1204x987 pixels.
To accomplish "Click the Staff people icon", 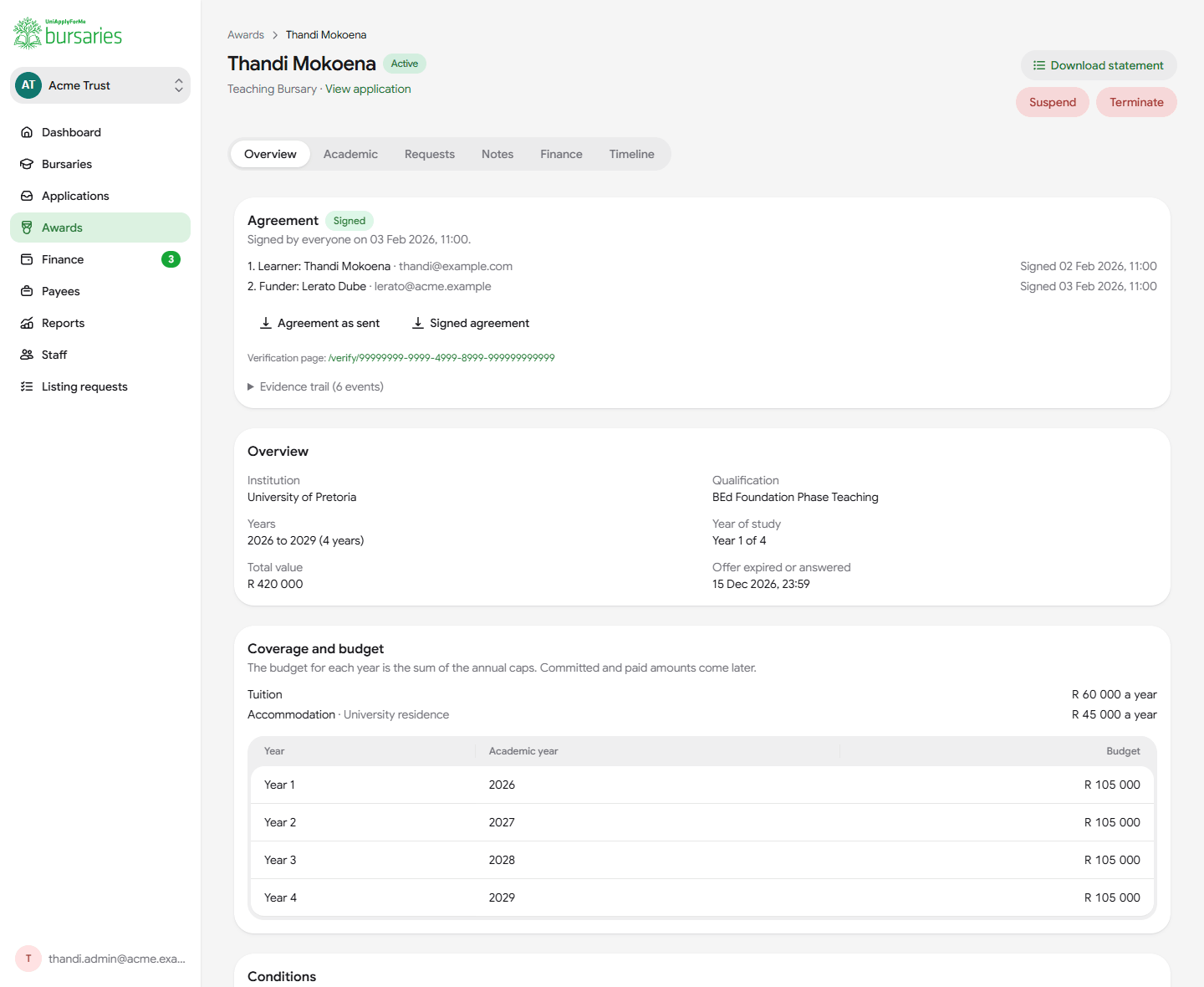I will (27, 355).
